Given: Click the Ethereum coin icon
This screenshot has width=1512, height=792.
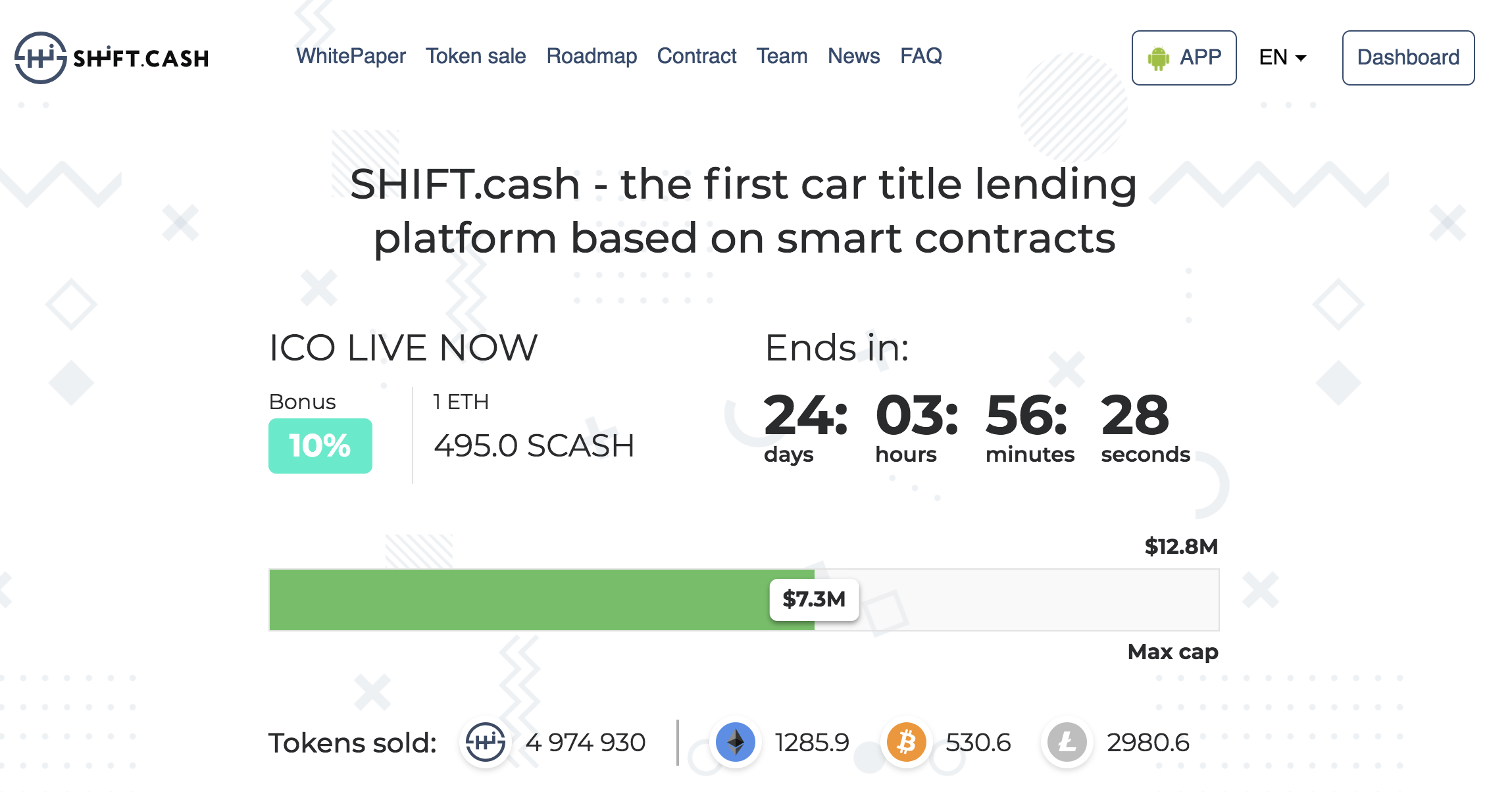Looking at the screenshot, I should pos(735,742).
